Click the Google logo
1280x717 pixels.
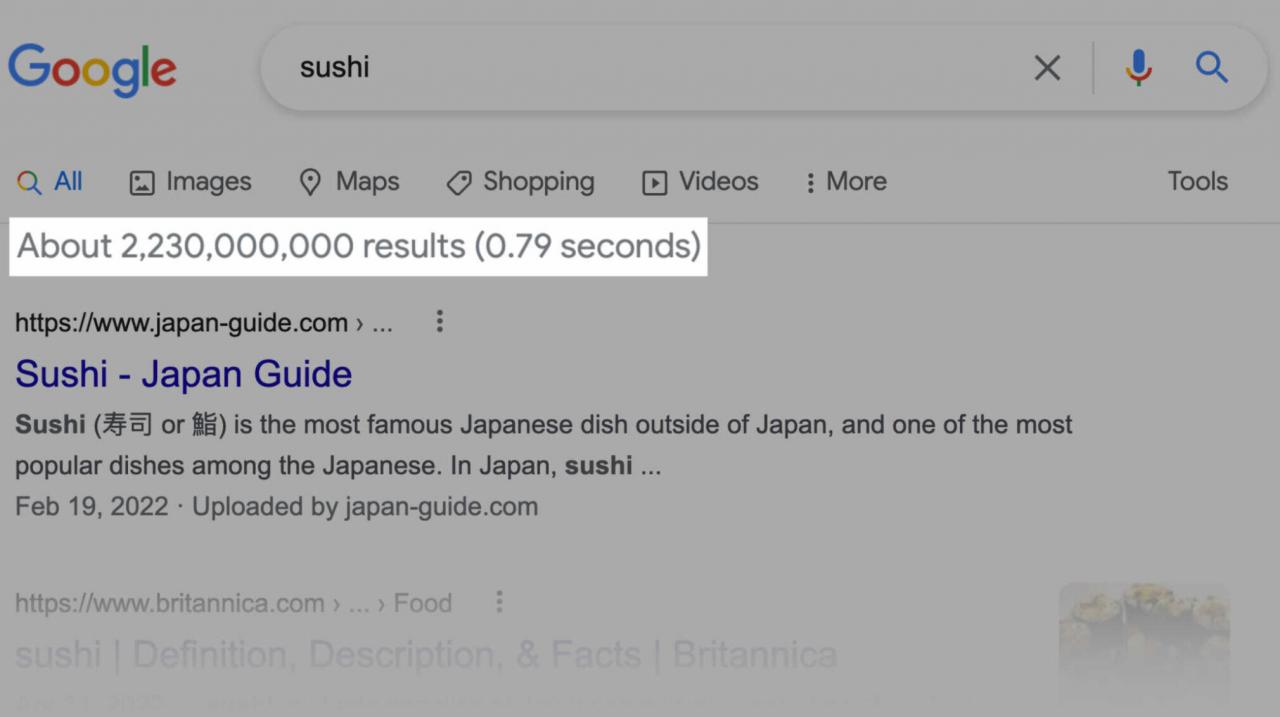pos(92,69)
